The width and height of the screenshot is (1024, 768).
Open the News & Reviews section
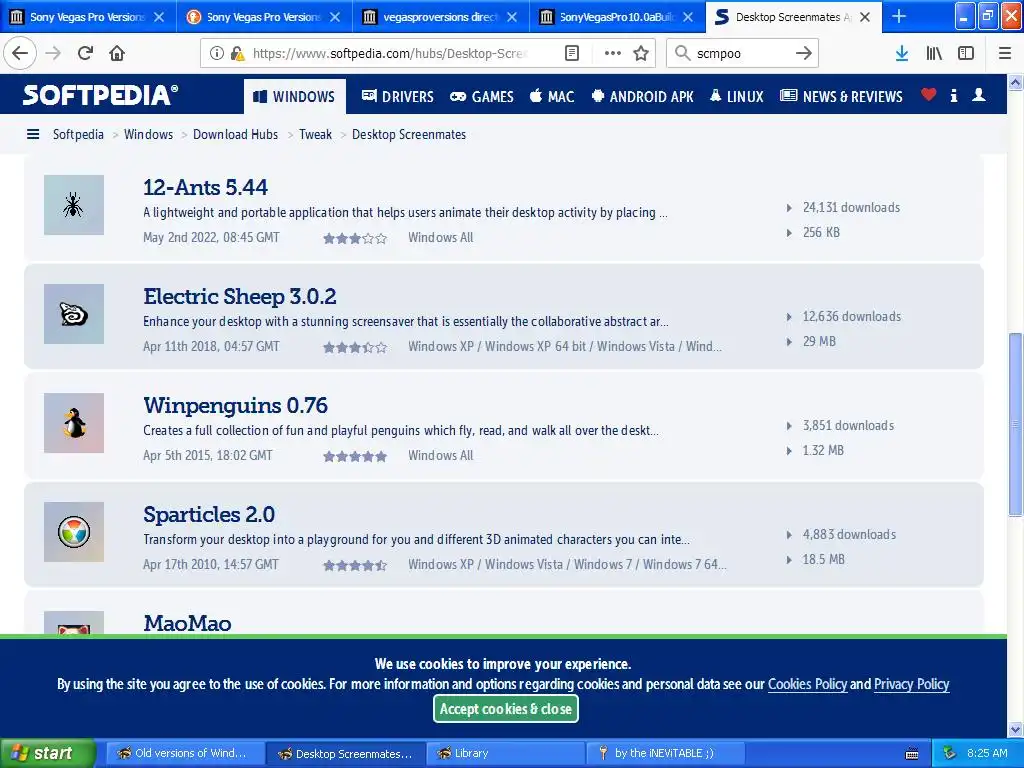pos(841,97)
